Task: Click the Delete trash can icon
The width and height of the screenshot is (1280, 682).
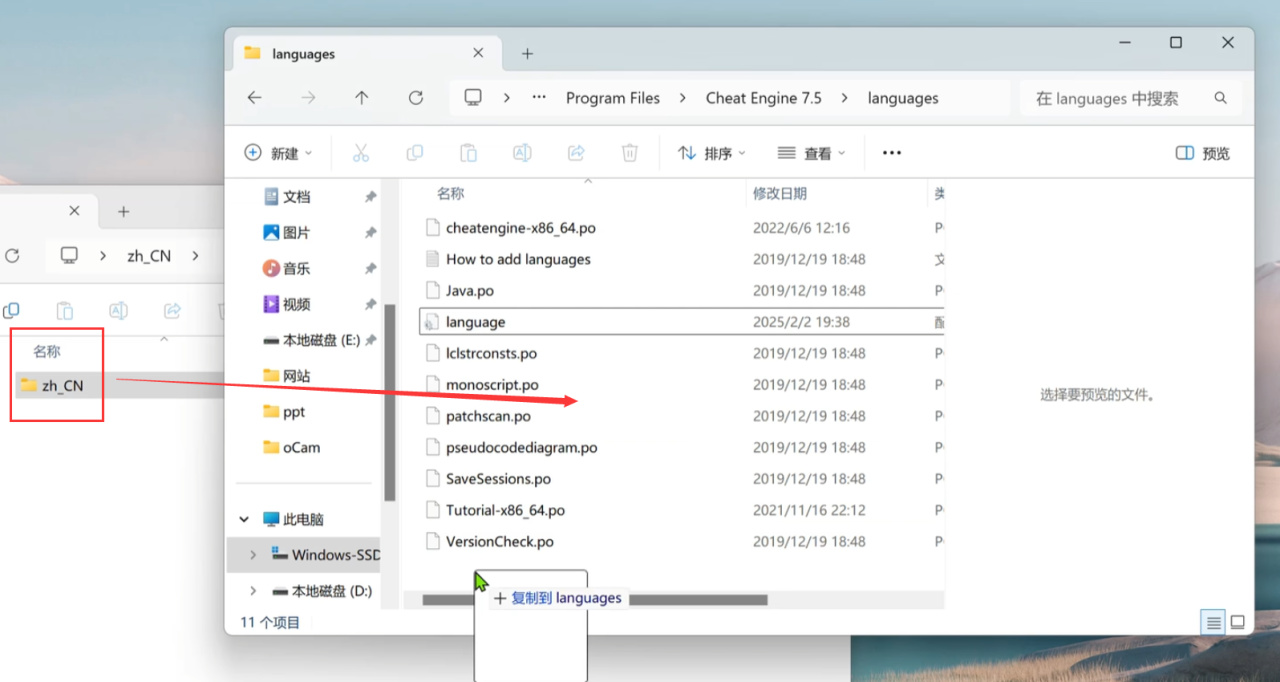Action: (630, 153)
